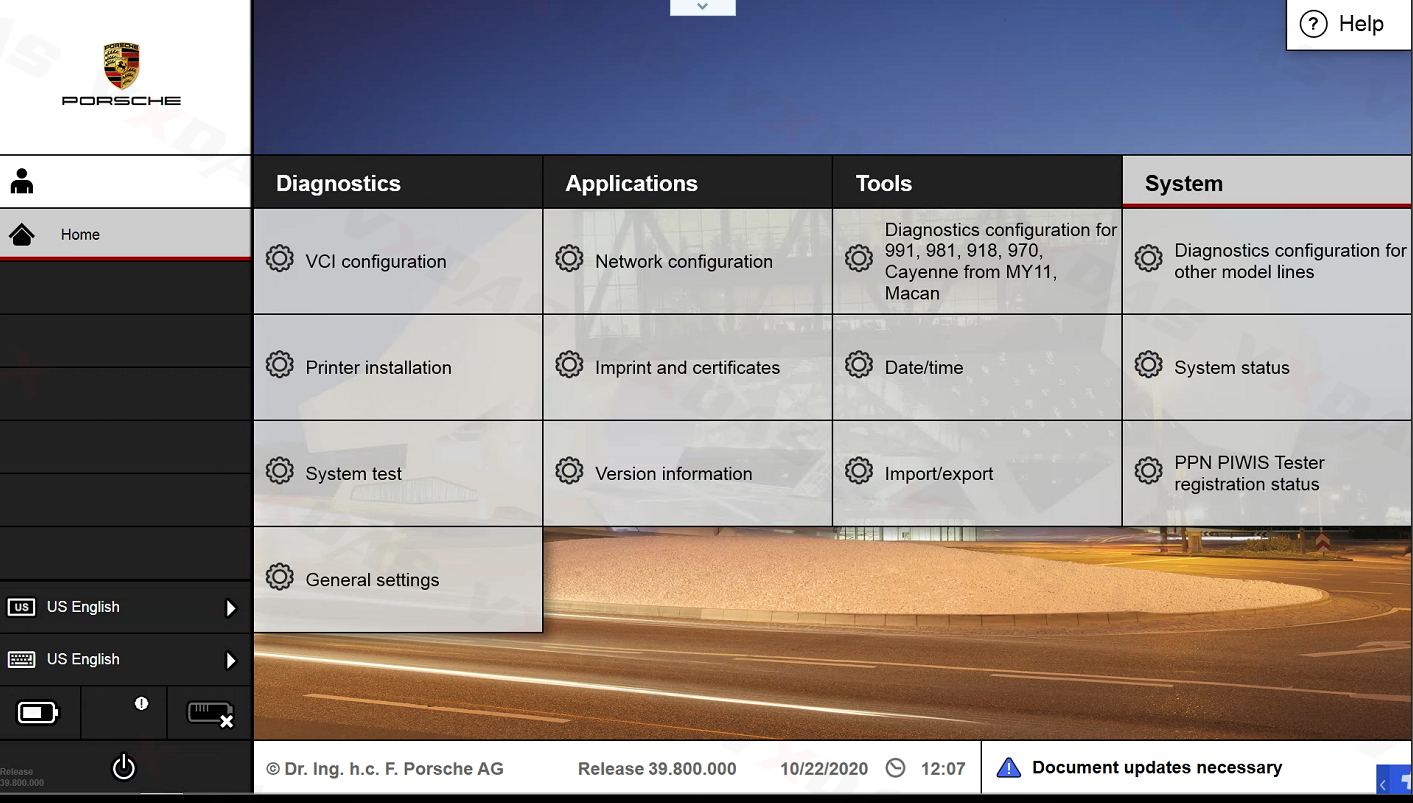Screen dimensions: 1413x803
Task: Click the user profile icon
Action: click(x=22, y=181)
